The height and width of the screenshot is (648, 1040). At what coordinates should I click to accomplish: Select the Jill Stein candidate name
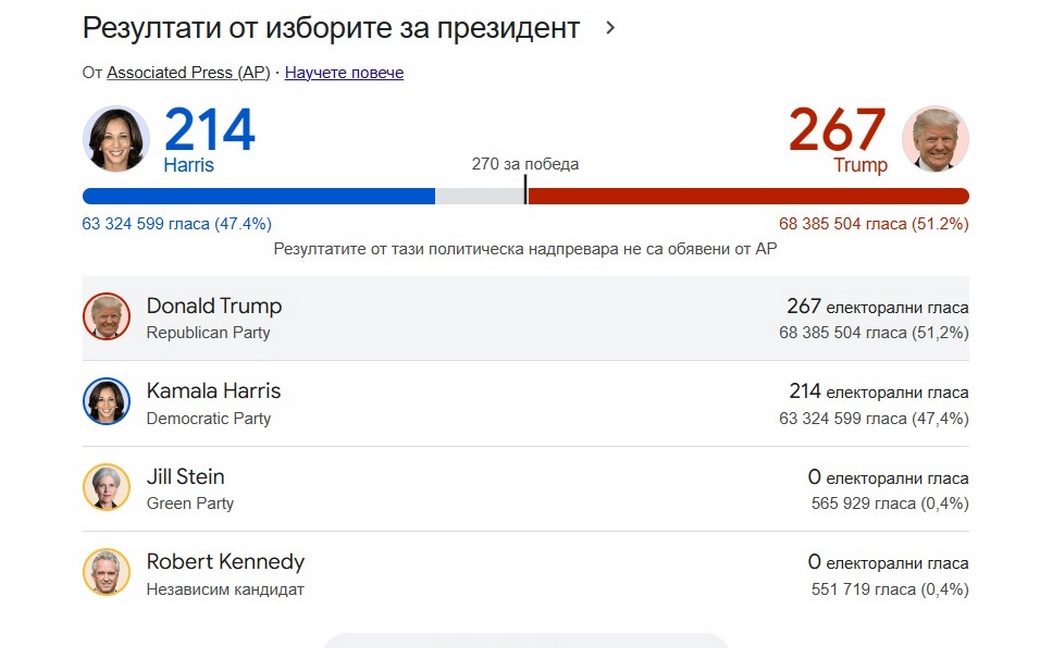click(185, 476)
